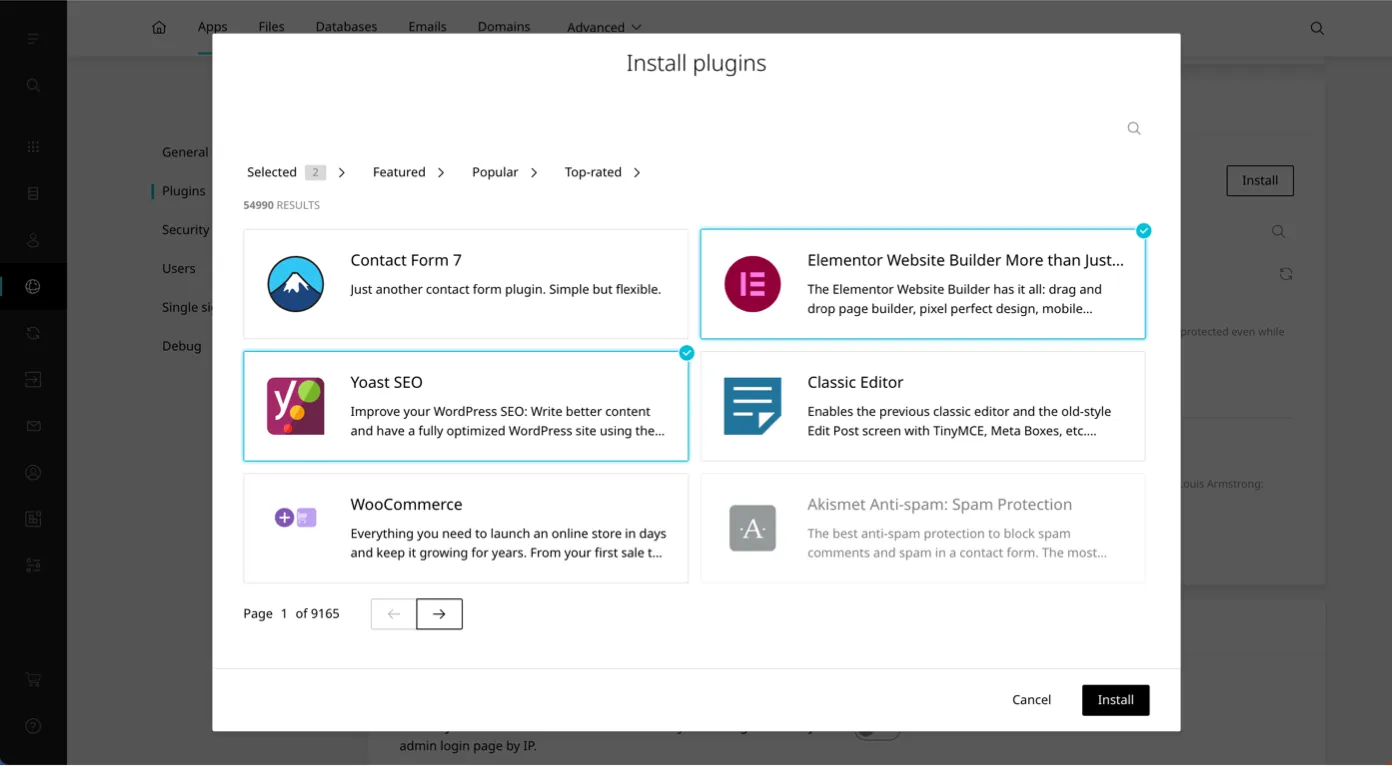
Task: Click the Elementor logo icon
Action: (x=752, y=284)
